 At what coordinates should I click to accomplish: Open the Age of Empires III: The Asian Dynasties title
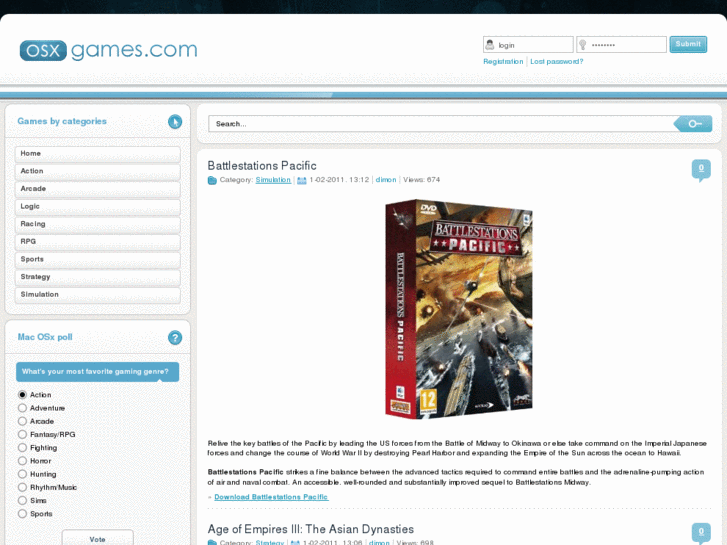[311, 529]
